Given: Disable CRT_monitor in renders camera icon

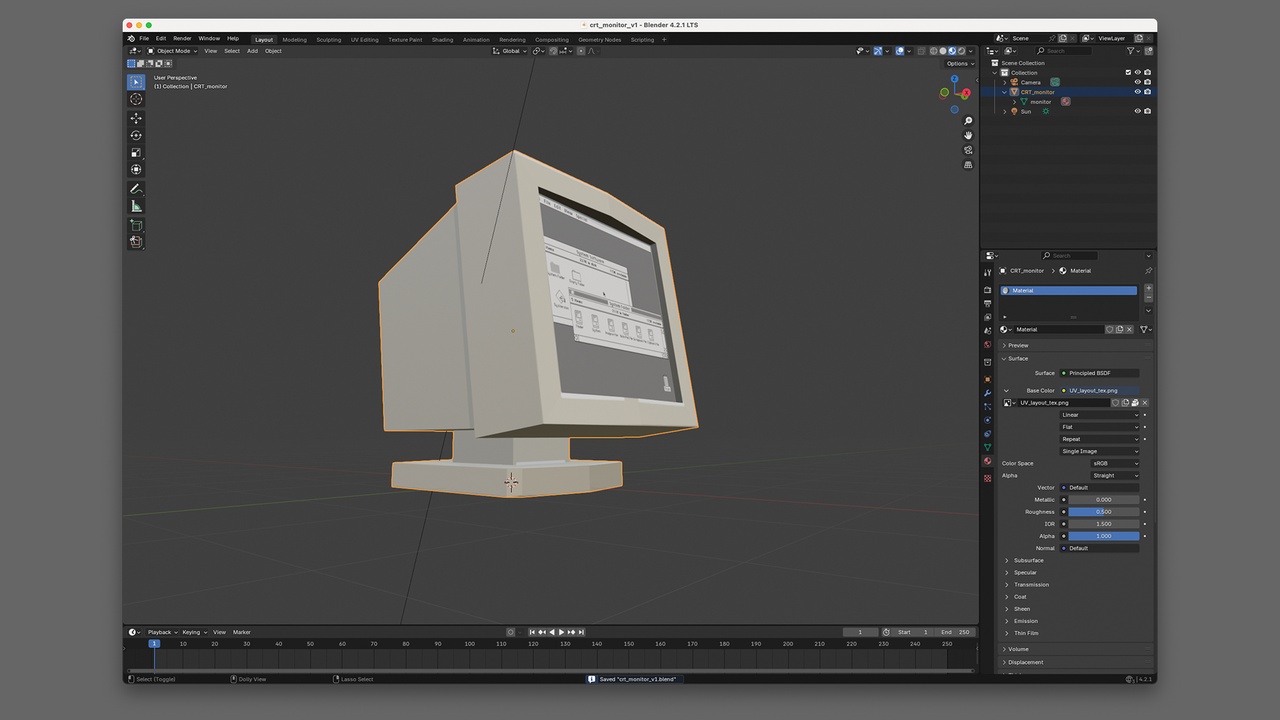Looking at the screenshot, I should (1147, 92).
